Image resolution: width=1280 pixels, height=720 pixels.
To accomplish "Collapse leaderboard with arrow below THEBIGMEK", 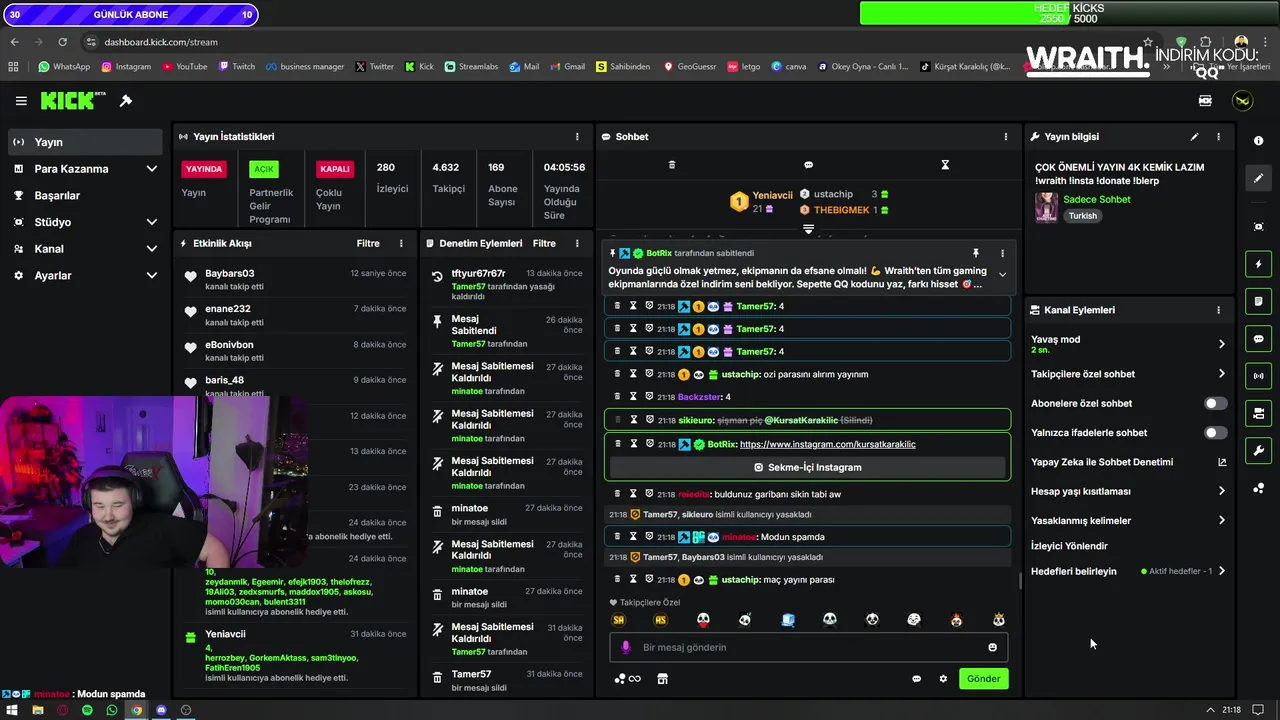I will tap(808, 229).
